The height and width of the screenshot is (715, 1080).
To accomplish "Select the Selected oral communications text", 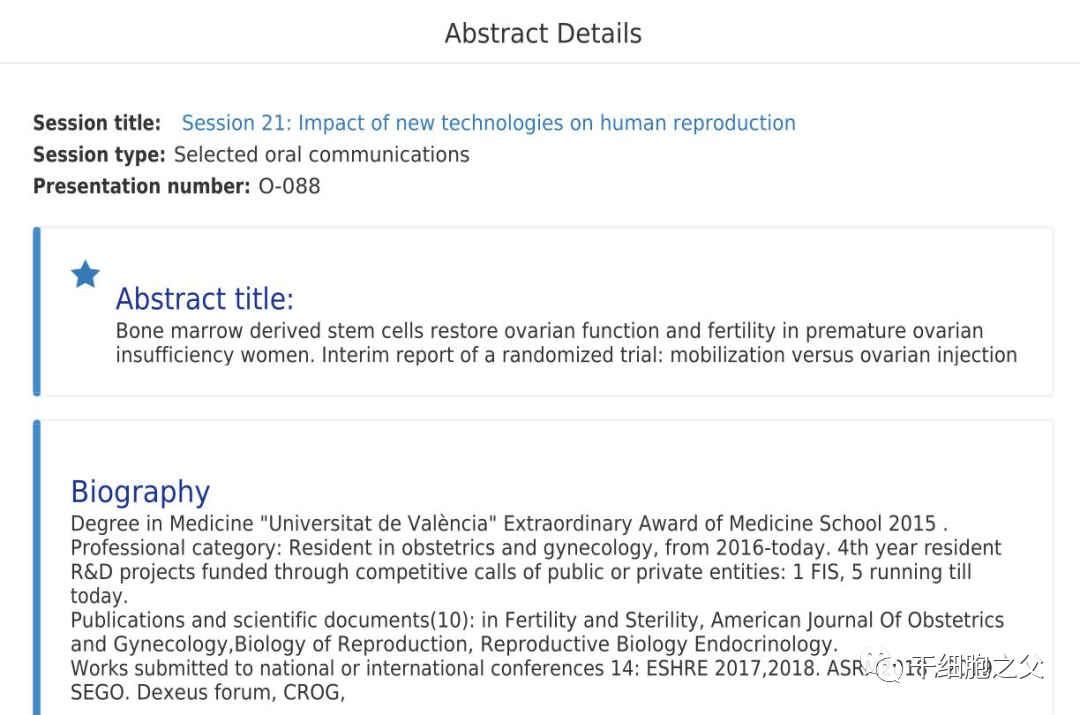I will click(322, 154).
